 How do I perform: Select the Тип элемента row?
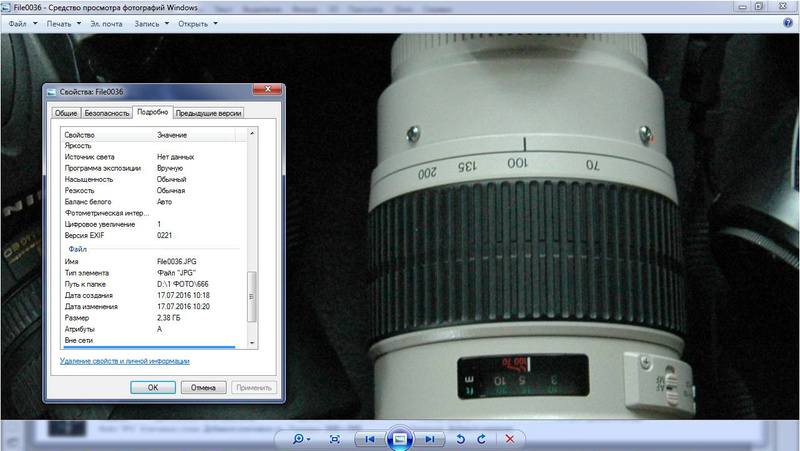coord(154,273)
